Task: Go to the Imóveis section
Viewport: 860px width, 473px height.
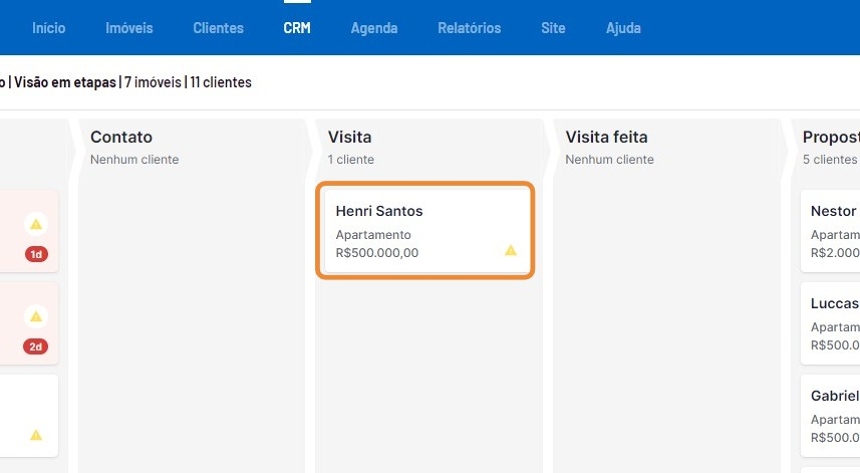Action: pos(129,28)
